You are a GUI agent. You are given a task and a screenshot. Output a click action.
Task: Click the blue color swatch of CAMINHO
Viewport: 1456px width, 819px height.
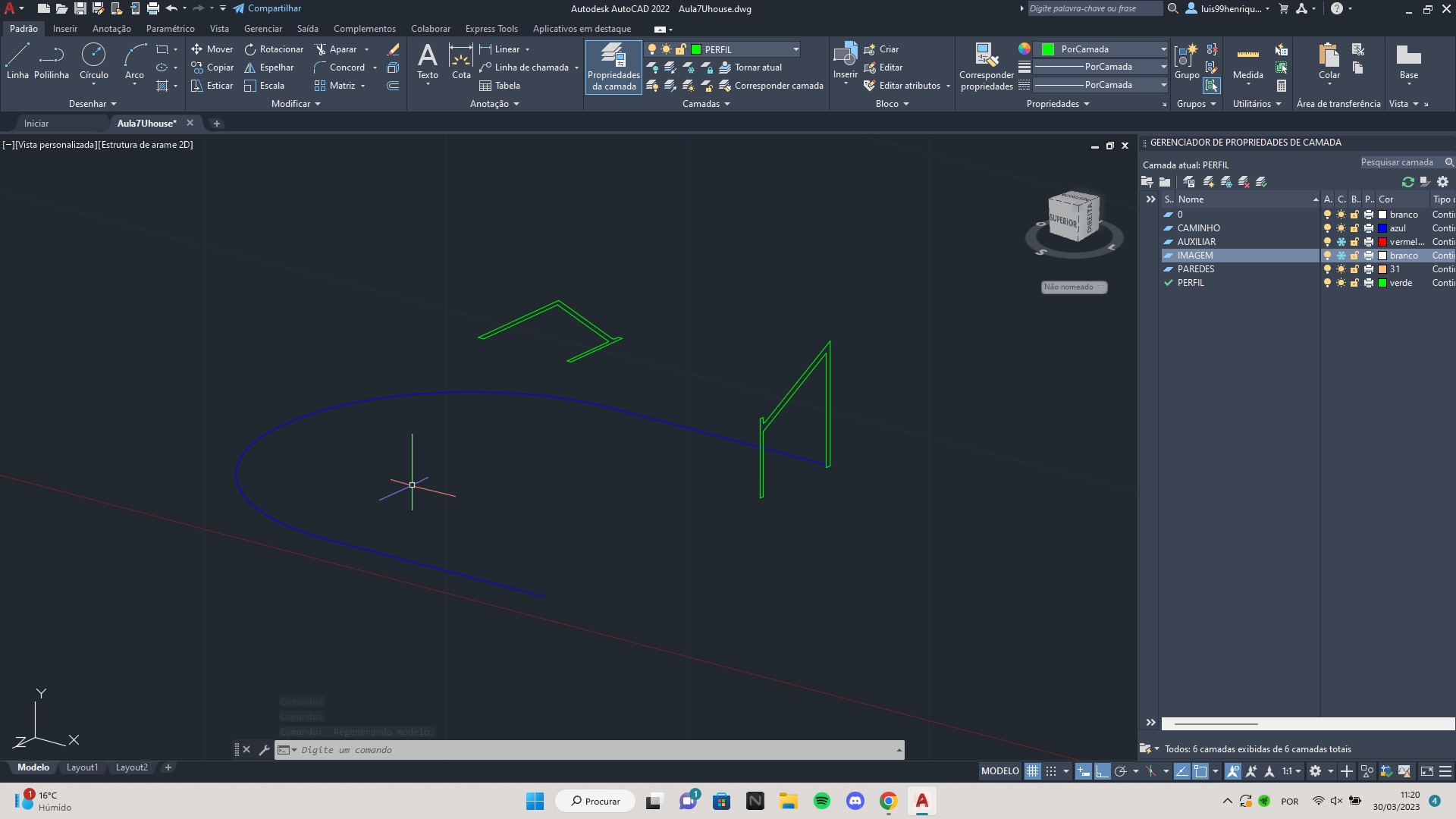(x=1382, y=228)
